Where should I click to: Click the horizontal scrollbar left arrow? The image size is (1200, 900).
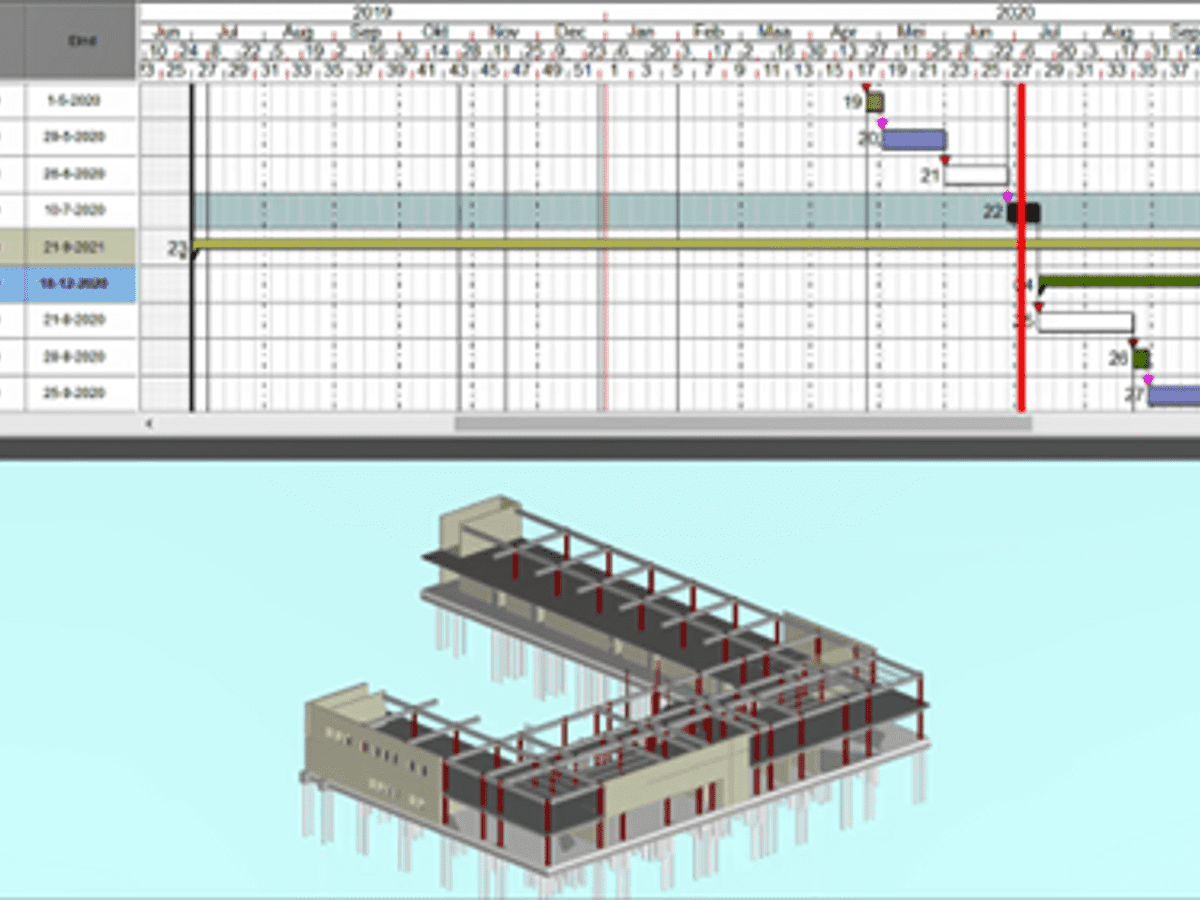150,424
